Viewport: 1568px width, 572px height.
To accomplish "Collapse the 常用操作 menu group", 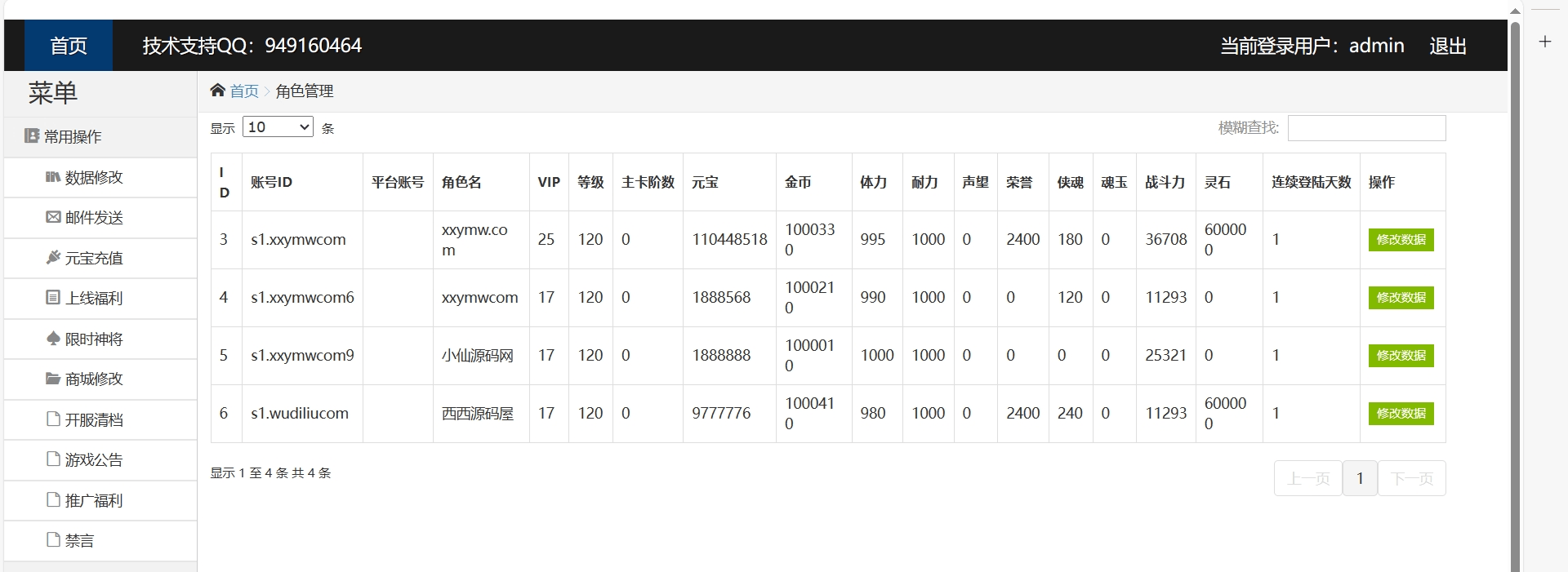I will 100,136.
